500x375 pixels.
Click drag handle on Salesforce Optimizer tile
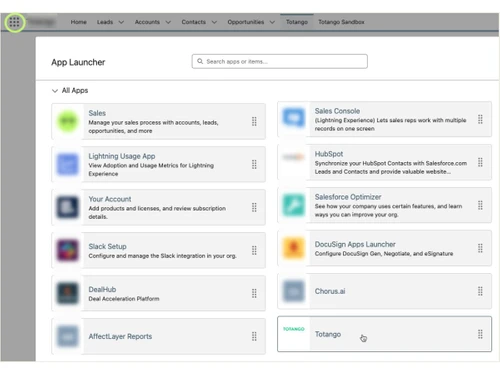click(x=480, y=205)
